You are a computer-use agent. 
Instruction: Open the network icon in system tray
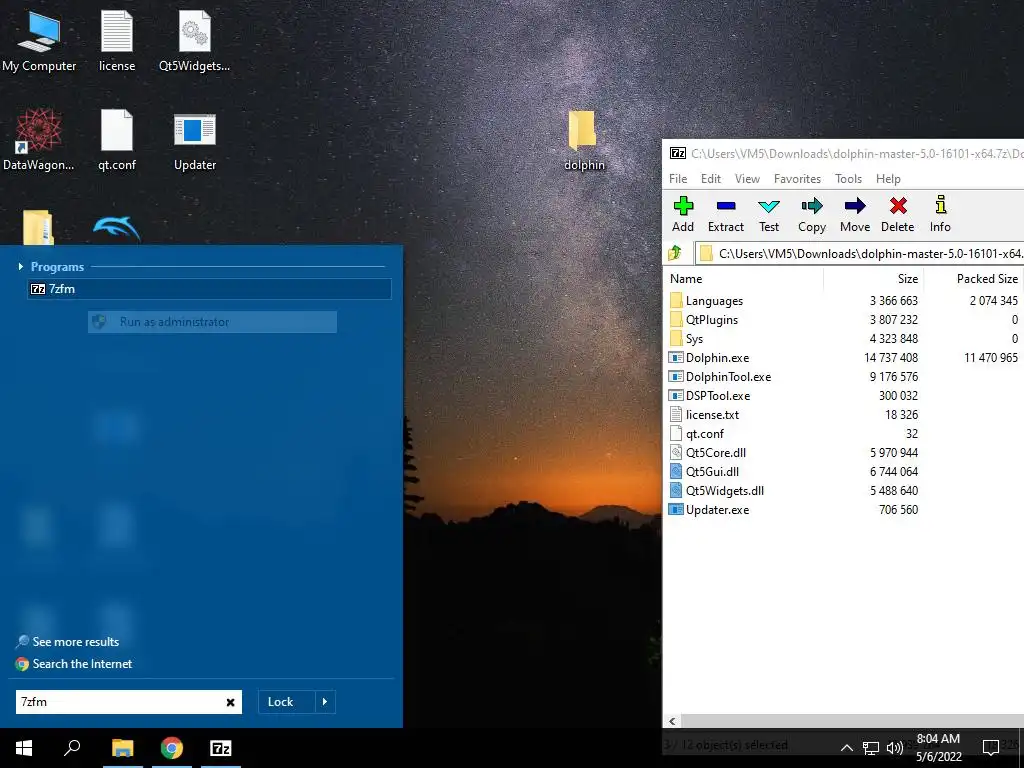pos(871,748)
